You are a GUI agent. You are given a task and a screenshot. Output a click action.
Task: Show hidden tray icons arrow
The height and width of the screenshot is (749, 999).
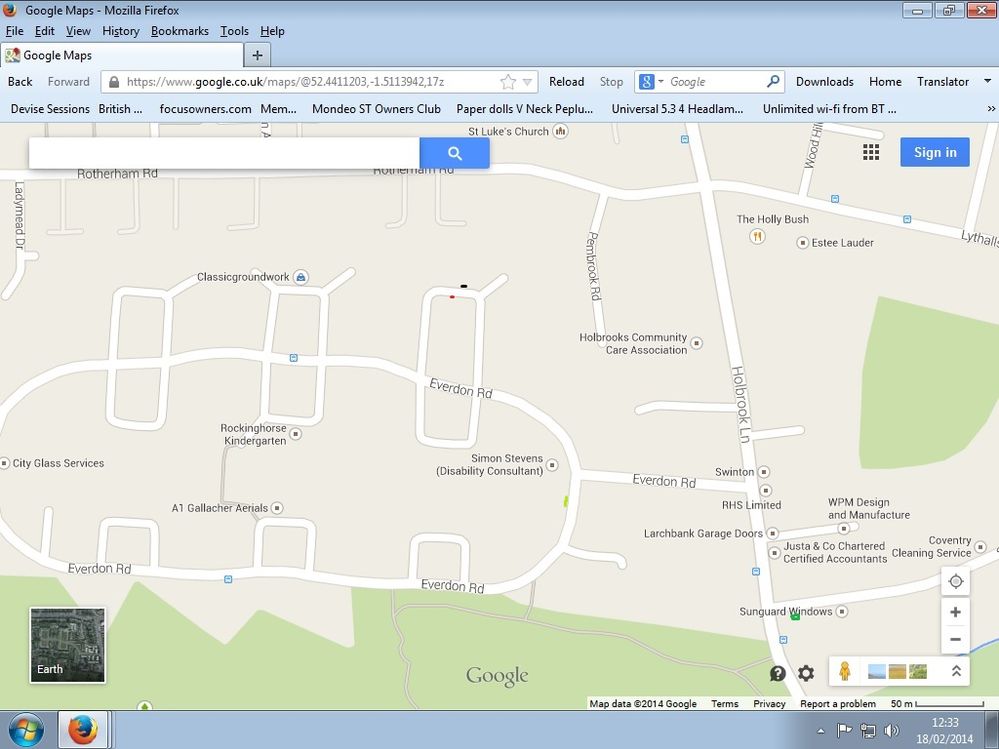click(821, 731)
